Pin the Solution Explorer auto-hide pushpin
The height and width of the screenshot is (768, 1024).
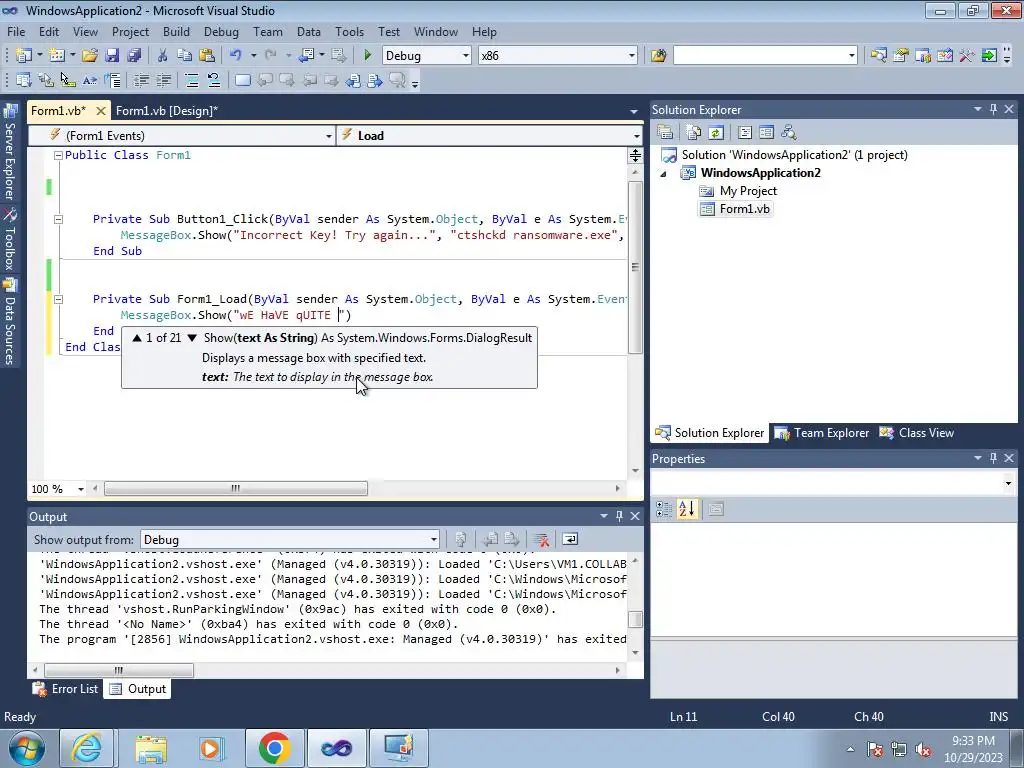click(x=993, y=109)
